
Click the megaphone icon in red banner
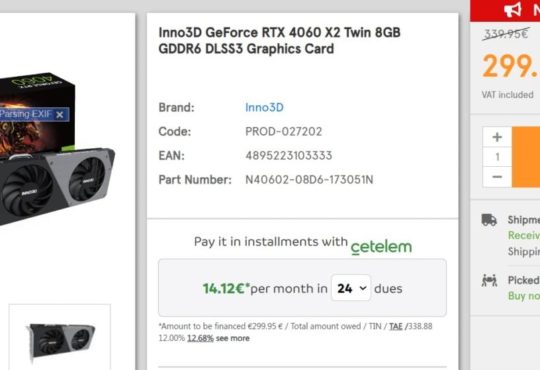[513, 10]
